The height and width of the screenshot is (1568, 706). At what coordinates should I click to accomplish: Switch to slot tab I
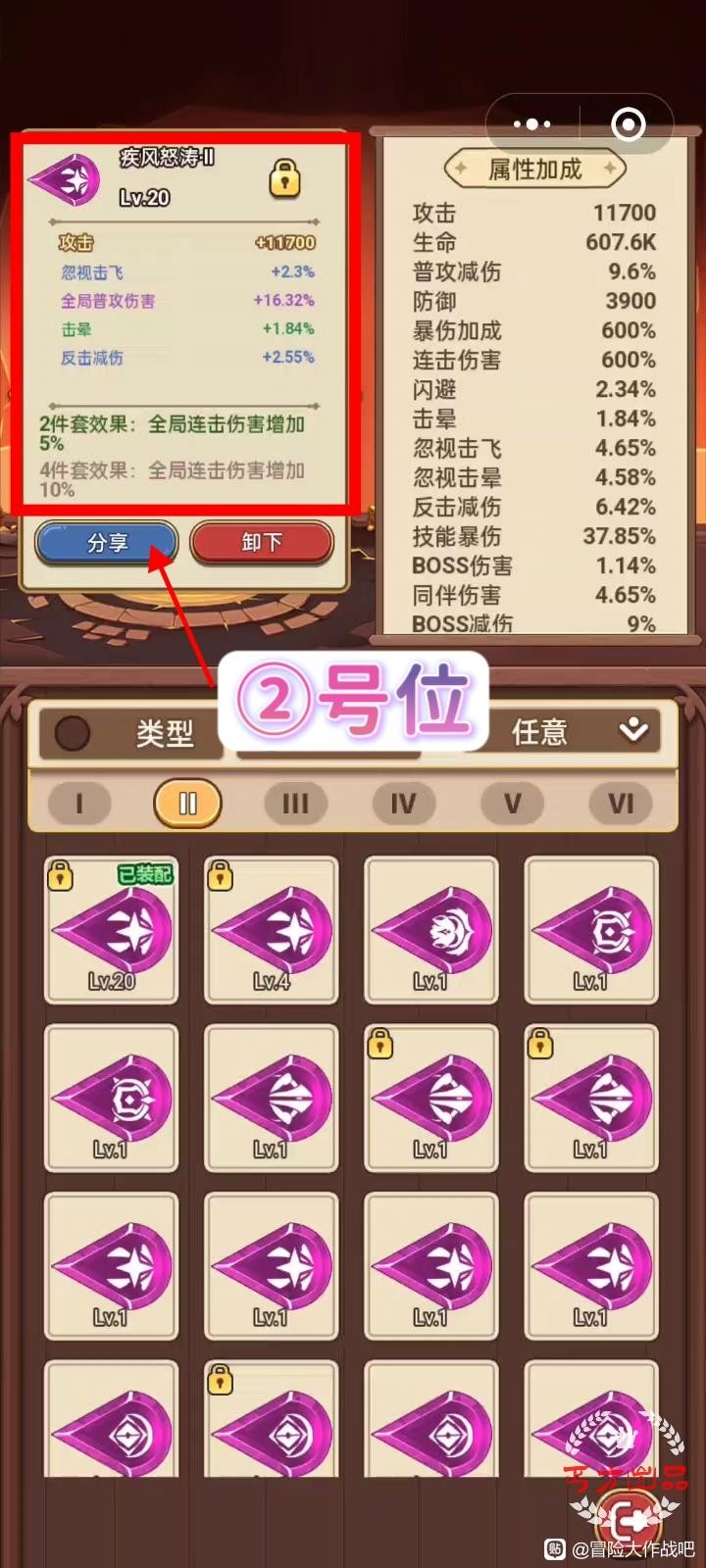point(79,804)
